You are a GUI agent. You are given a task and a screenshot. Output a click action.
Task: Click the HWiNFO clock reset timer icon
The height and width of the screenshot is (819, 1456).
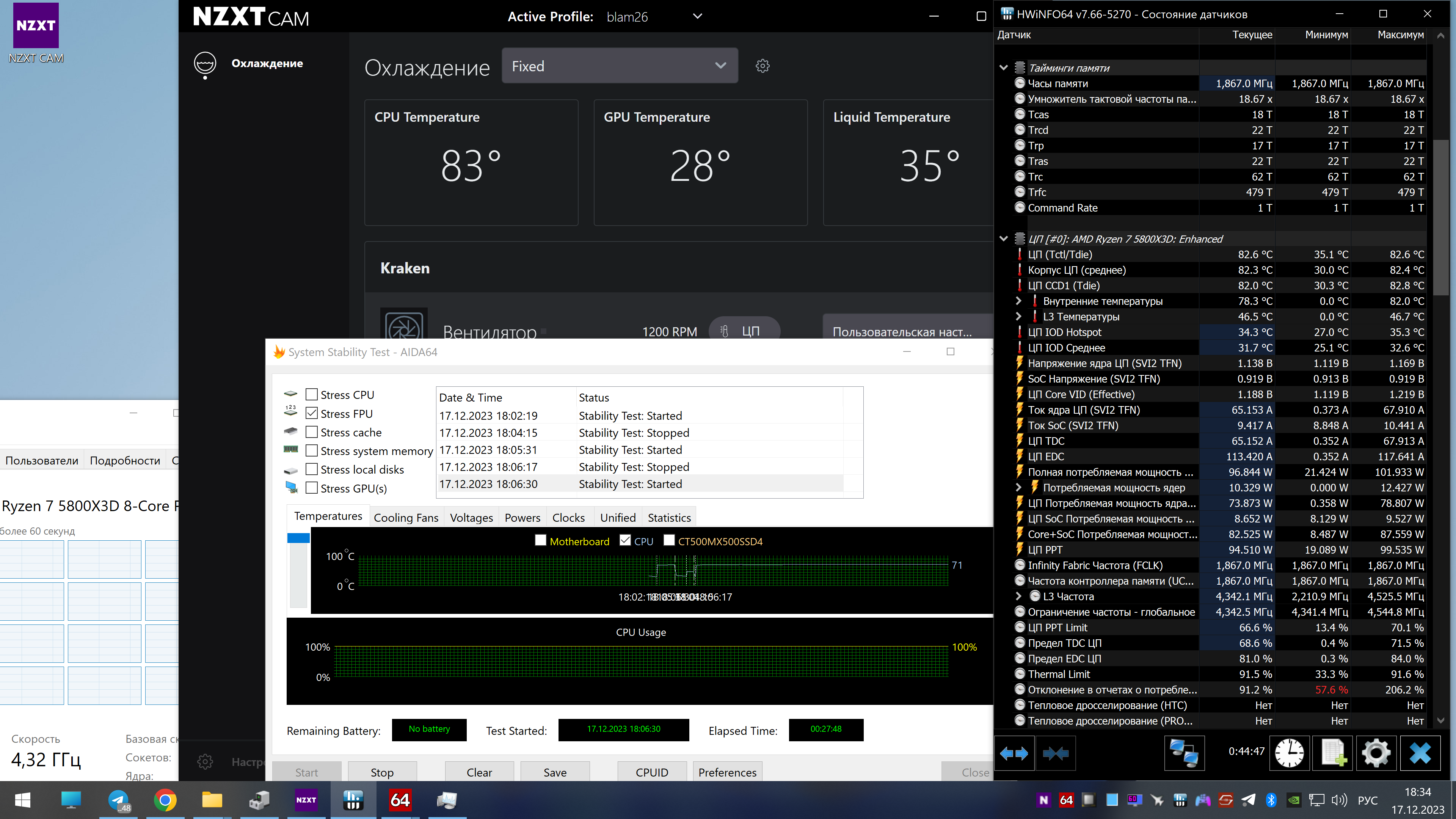tap(1289, 753)
